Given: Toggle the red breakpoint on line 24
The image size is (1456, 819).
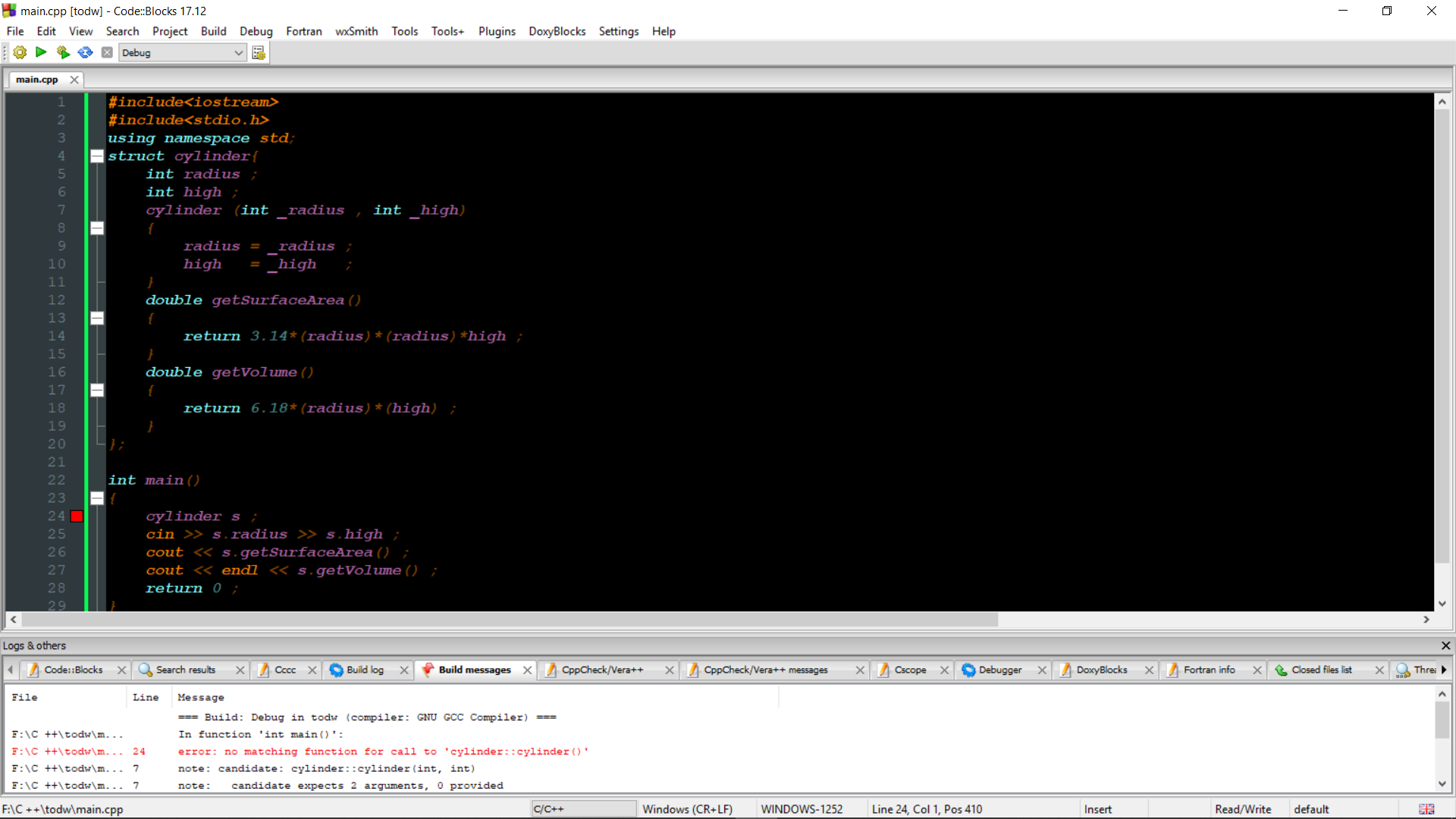Looking at the screenshot, I should pos(77,516).
